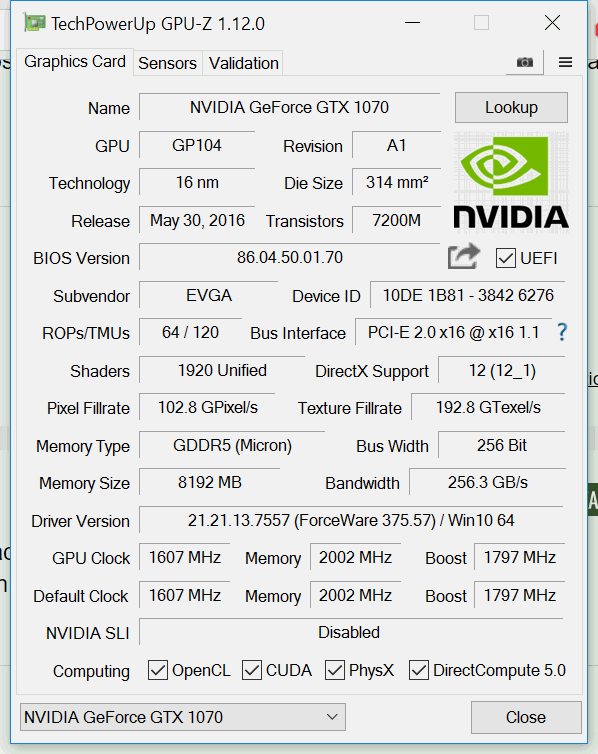This screenshot has width=598, height=754.
Task: Open the NVIDIA GeForce GTX 1070 combo box
Action: 183,717
